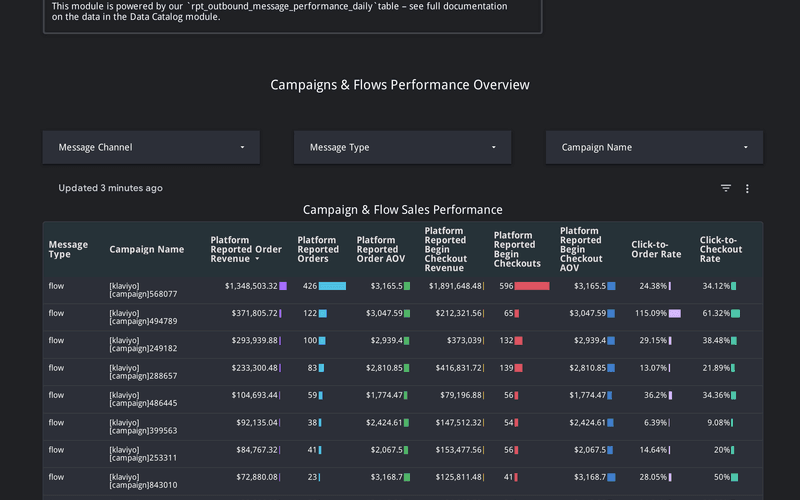Click the cyan orders bar showing 426
Viewport: 800px width, 500px height.
click(332, 286)
